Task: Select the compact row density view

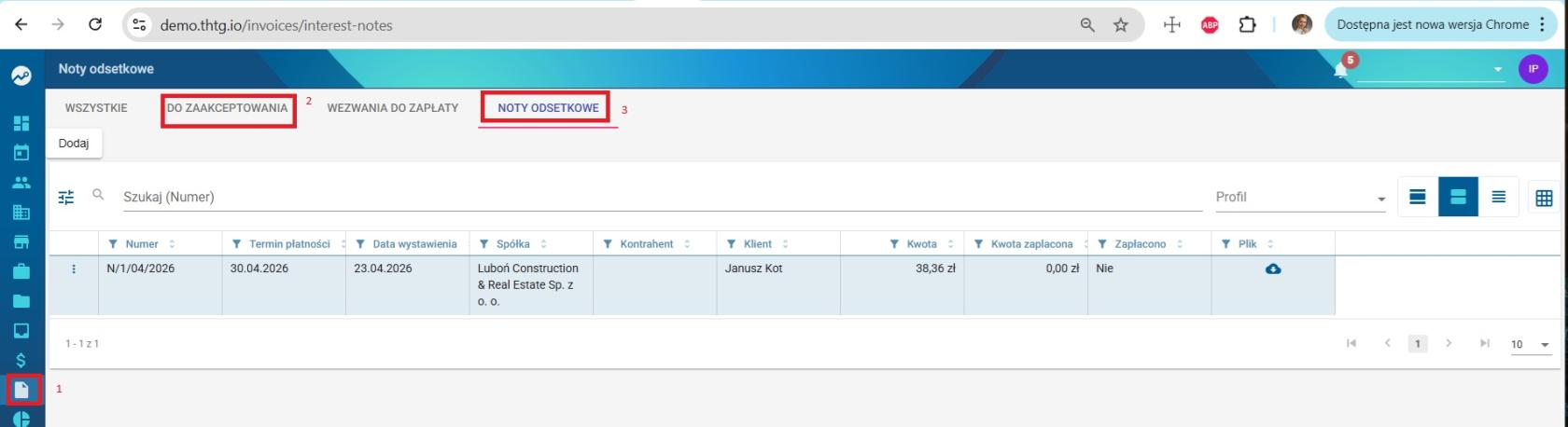Action: (x=1499, y=197)
